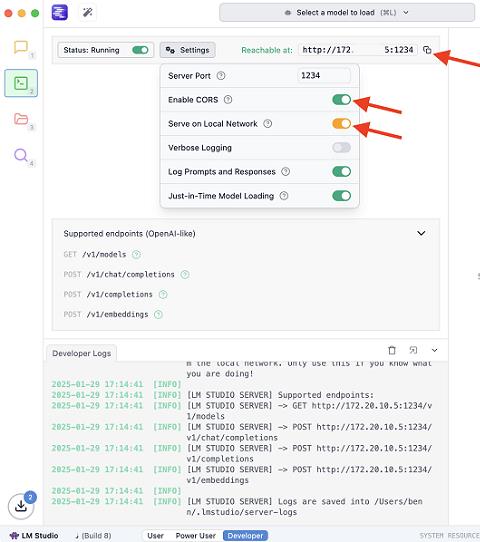
Task: Open Select a model to load dropdown
Action: 347,13
